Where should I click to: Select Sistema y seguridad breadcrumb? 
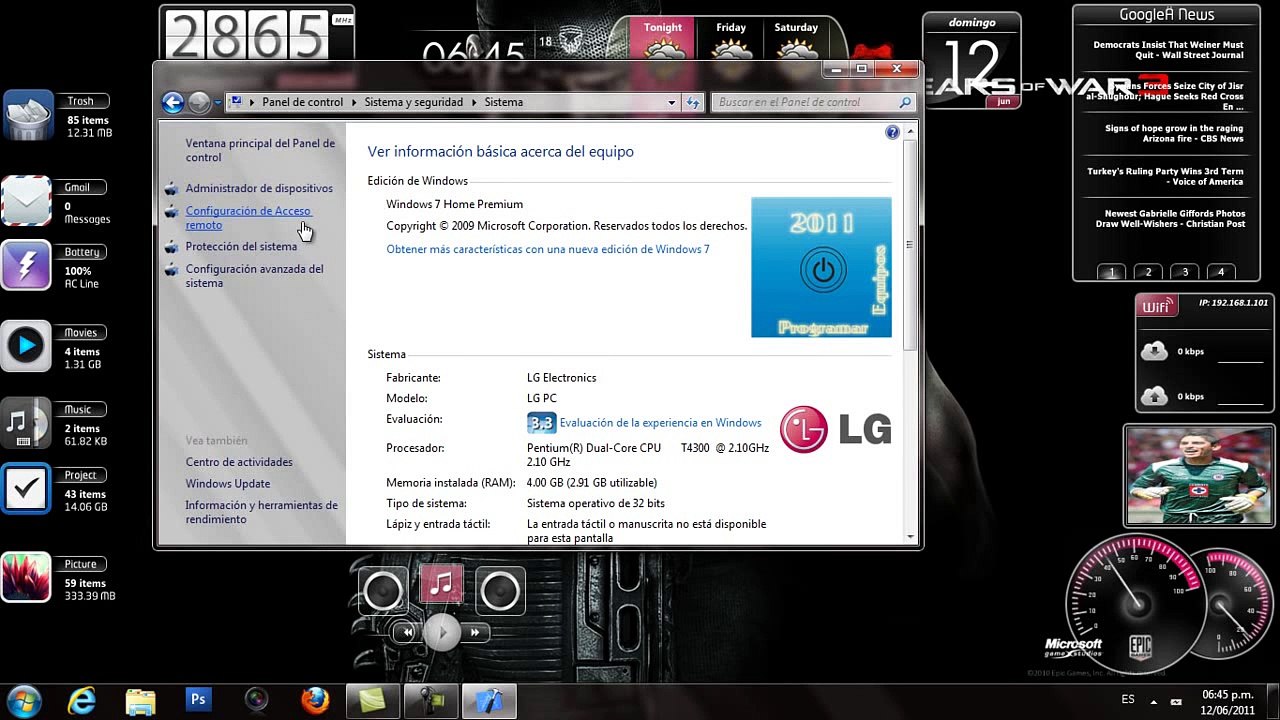[413, 102]
